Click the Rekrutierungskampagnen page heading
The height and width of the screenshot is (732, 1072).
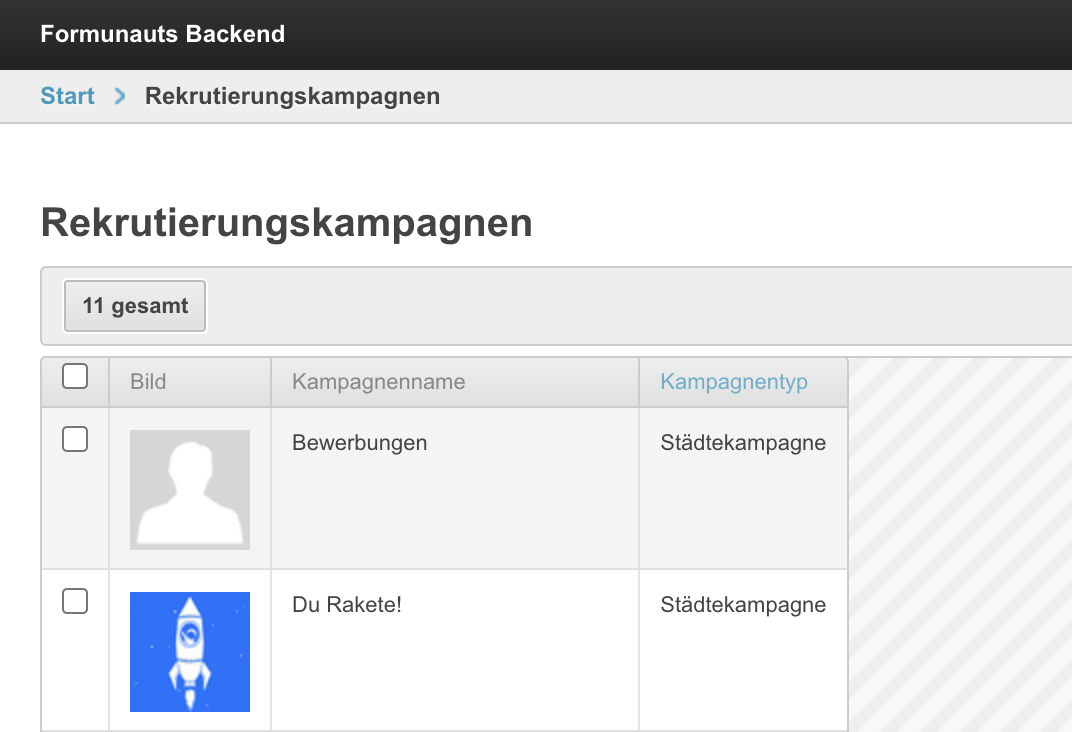click(286, 223)
